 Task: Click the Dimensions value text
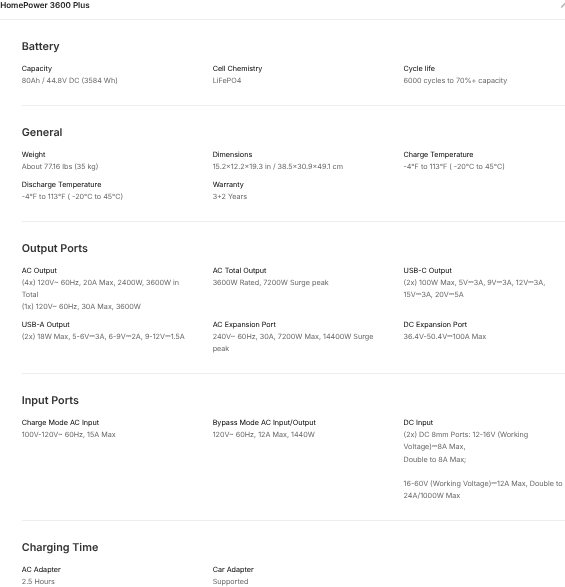coord(278,166)
